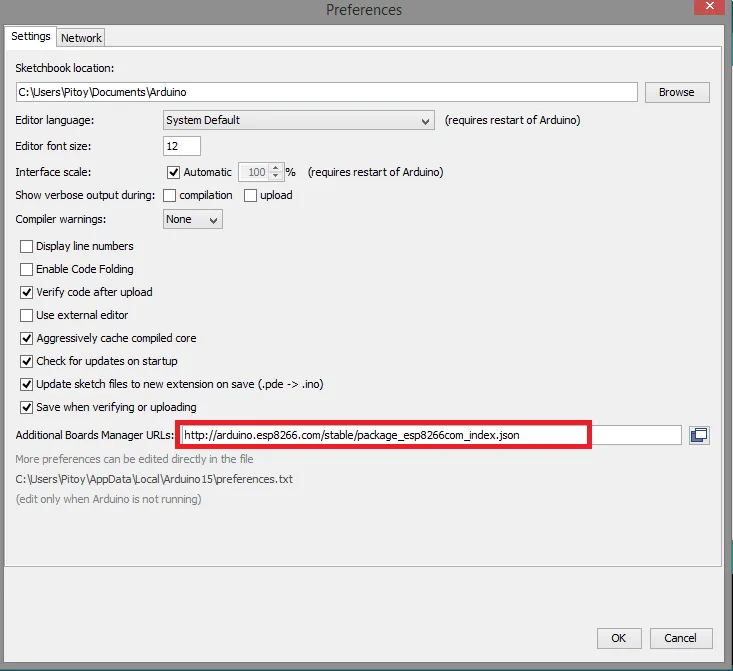733x671 pixels.
Task: Open the Editor language dropdown
Action: [x=299, y=120]
